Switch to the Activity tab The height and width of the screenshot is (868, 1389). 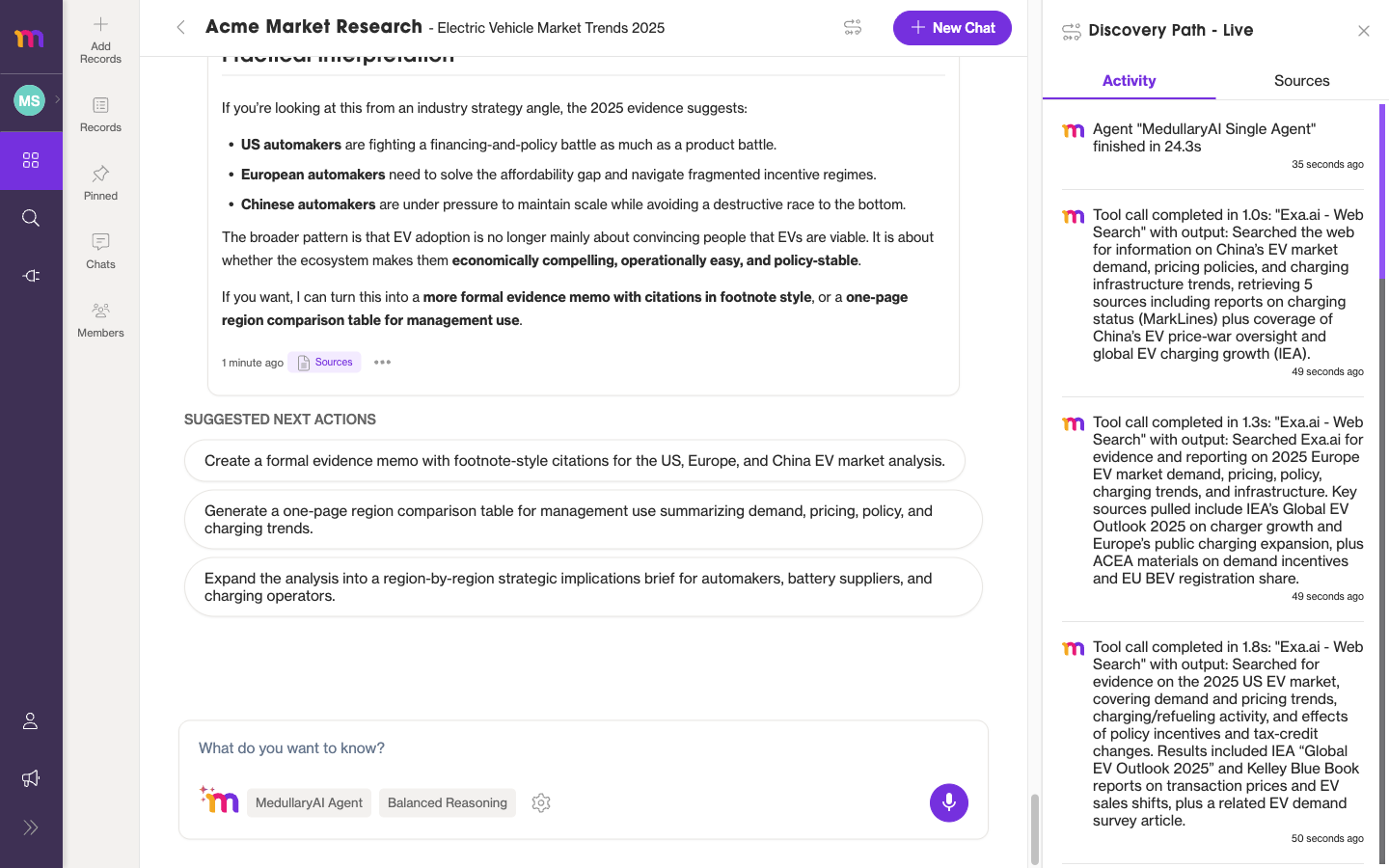[x=1129, y=81]
